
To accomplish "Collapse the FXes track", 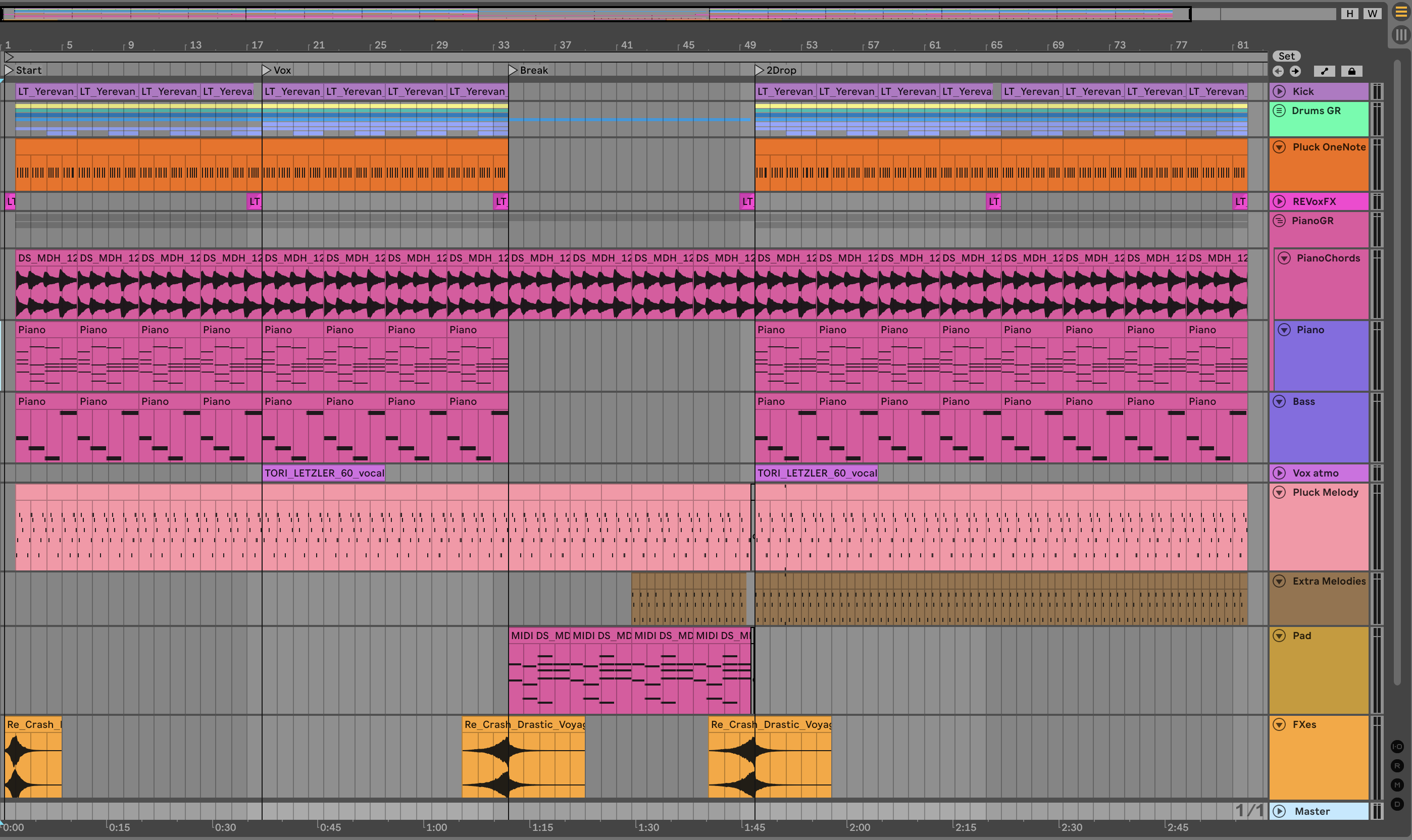I will point(1279,724).
